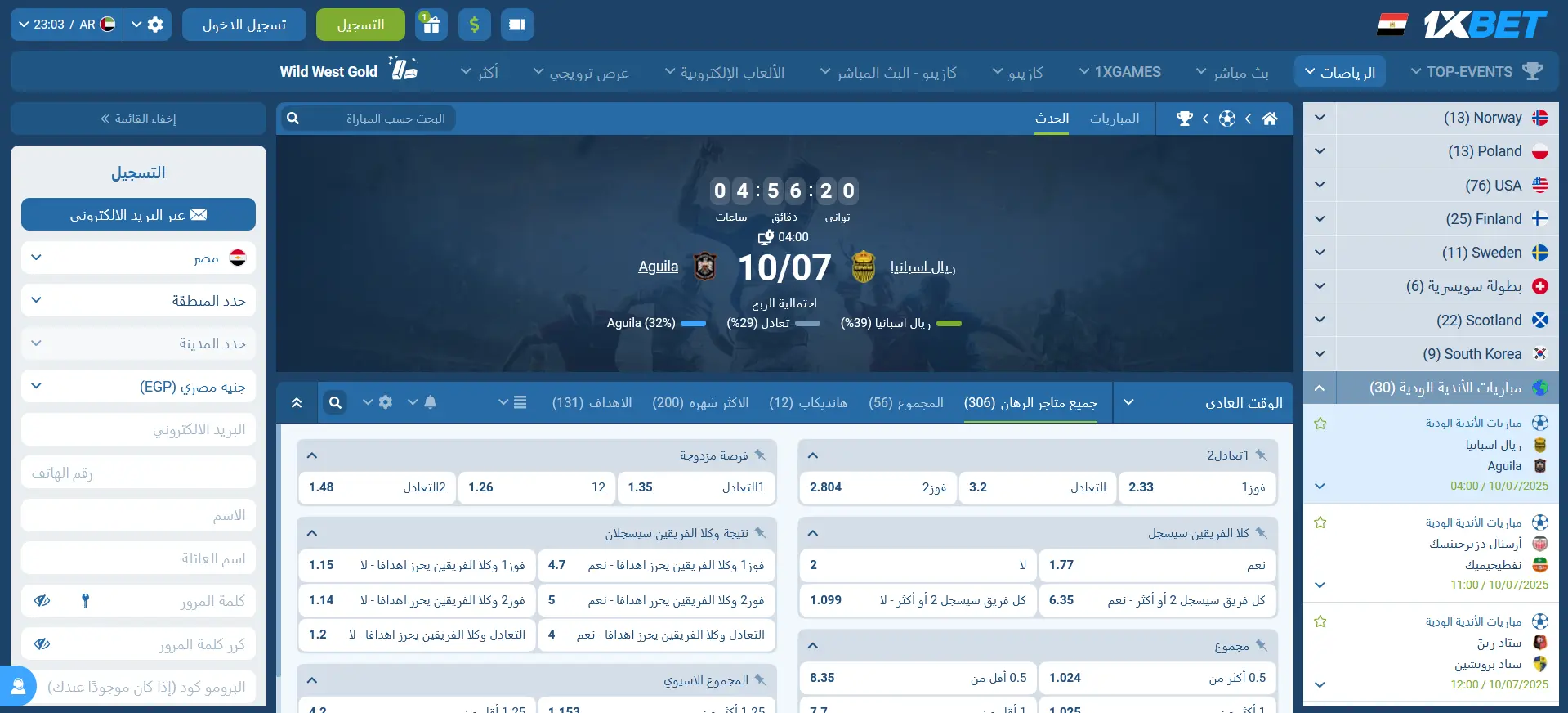Open the 1XGAMES menu
This screenshot has width=1568, height=713.
click(1119, 72)
